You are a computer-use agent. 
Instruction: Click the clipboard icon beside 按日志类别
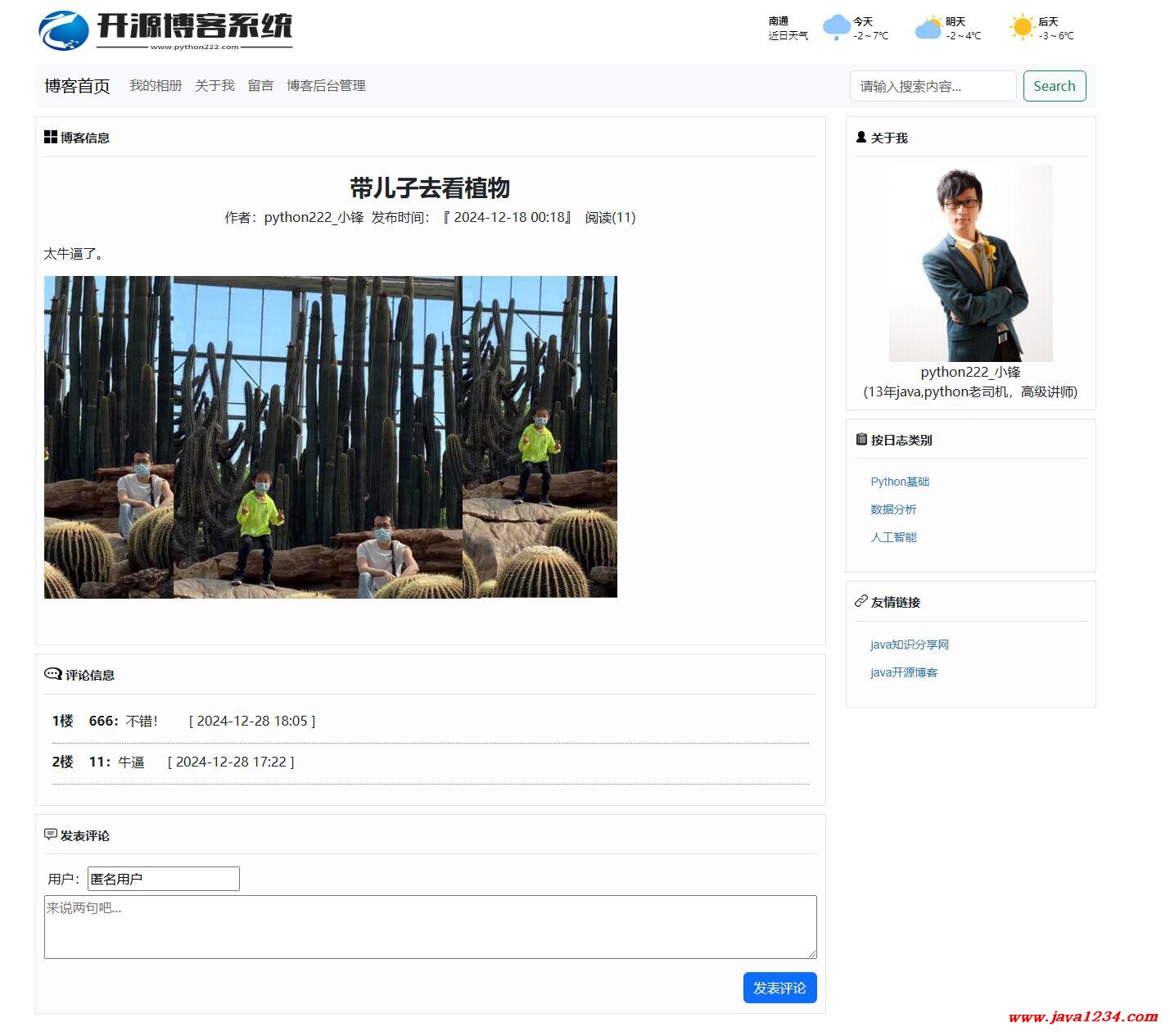[861, 439]
